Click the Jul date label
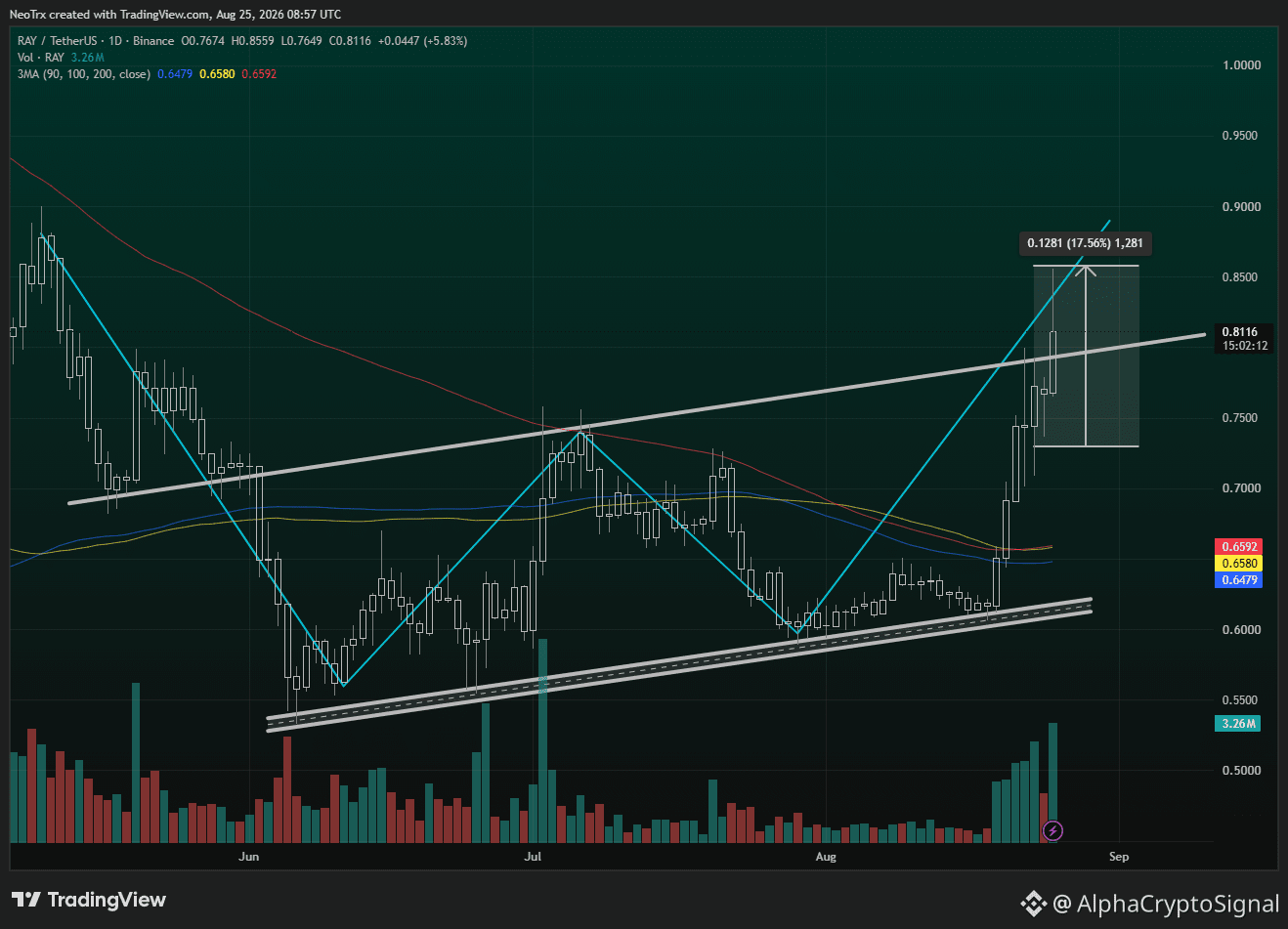This screenshot has height=929, width=1288. pyautogui.click(x=533, y=857)
